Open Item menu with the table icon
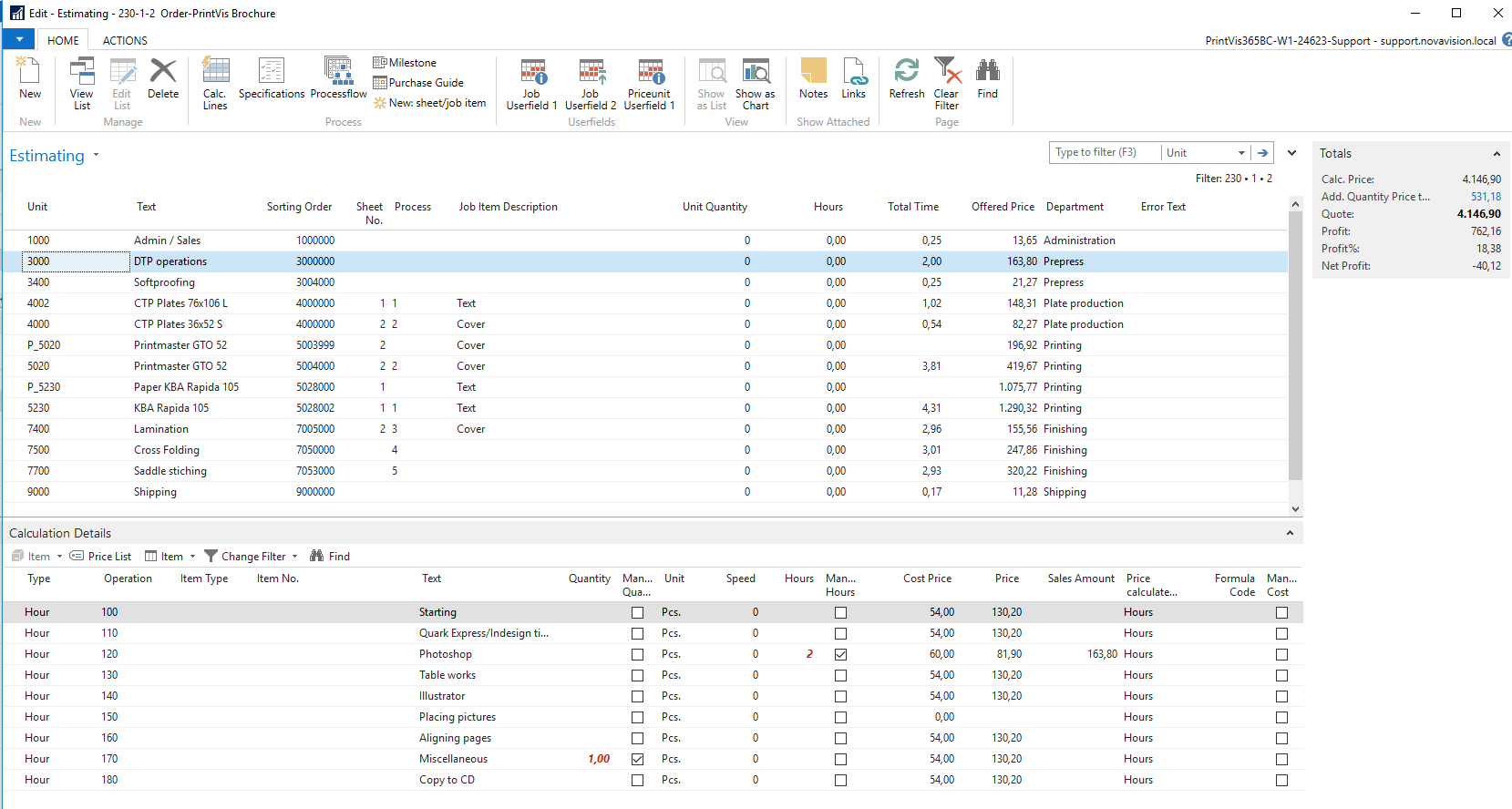 (170, 557)
